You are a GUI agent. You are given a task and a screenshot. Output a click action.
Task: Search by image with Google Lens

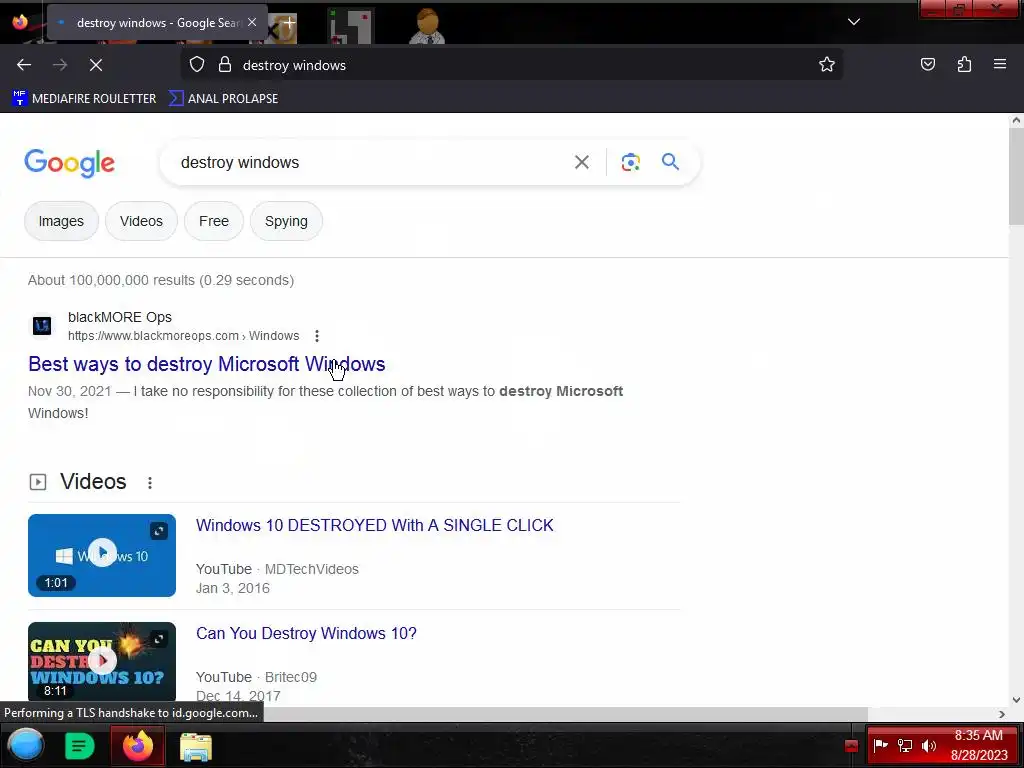tap(630, 162)
